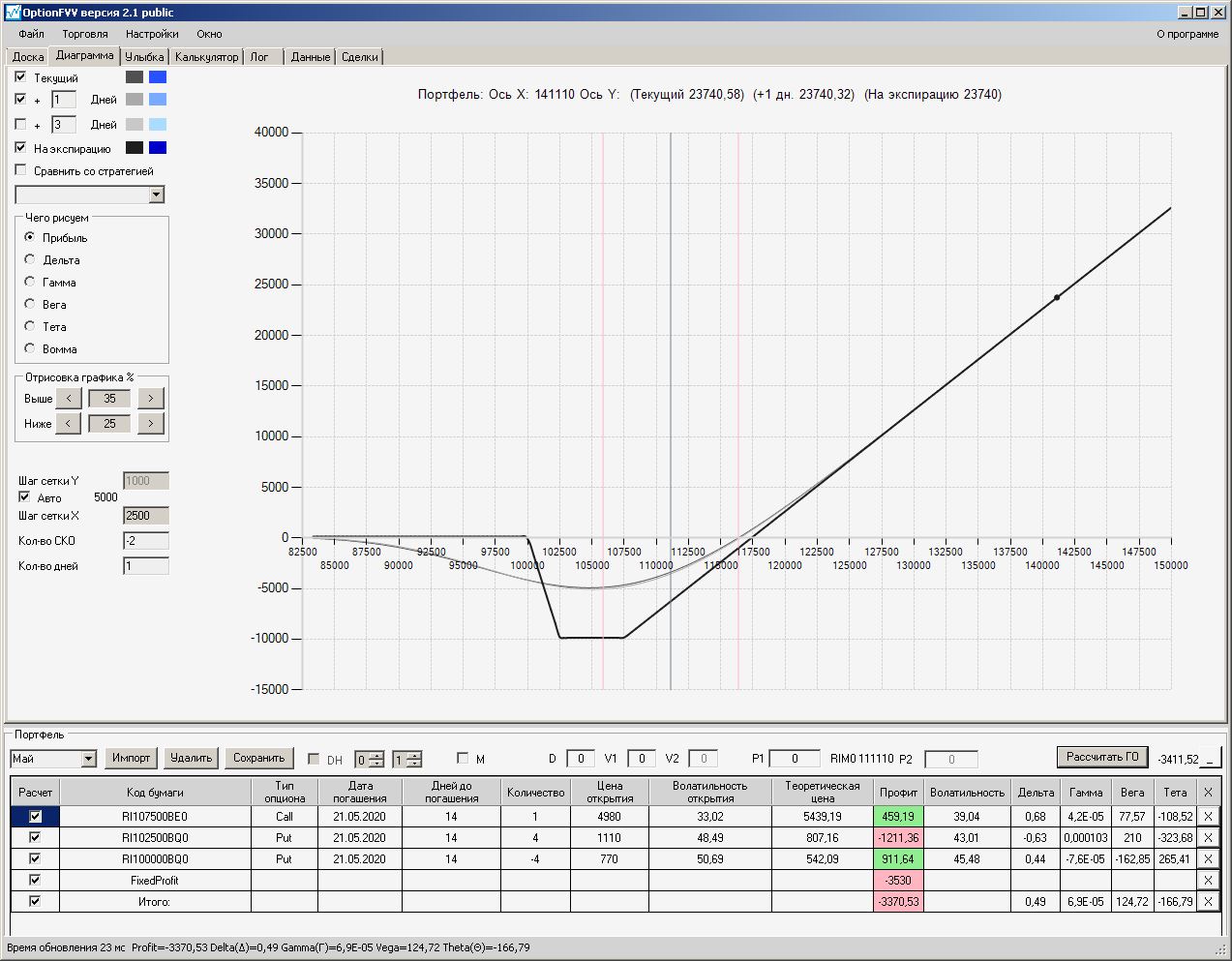Toggle the Авто grid step checkbox
The height and width of the screenshot is (961, 1232).
pyautogui.click(x=24, y=496)
